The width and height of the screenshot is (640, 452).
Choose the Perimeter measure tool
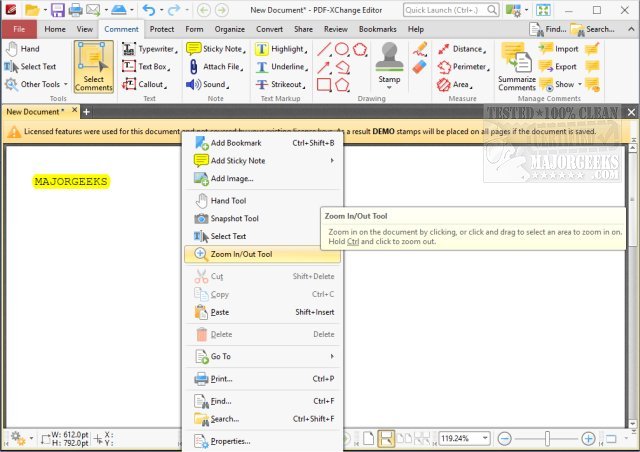(x=462, y=67)
